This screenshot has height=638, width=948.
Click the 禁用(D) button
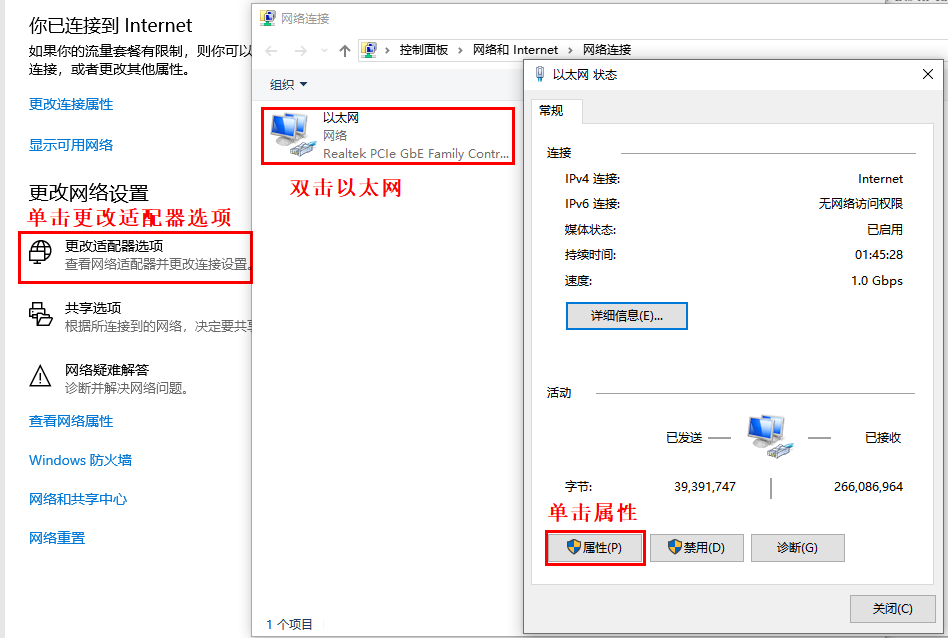click(696, 548)
